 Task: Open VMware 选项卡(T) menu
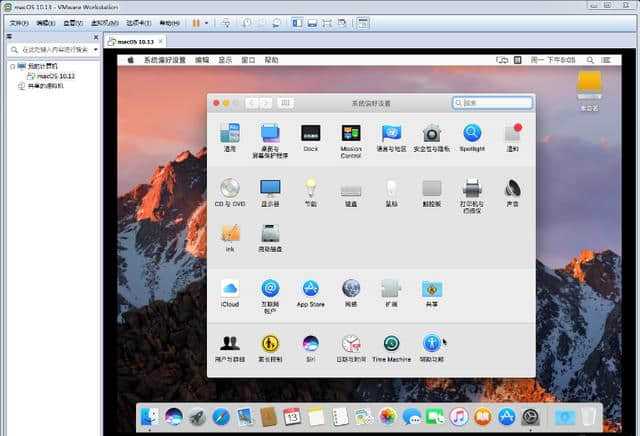(139, 23)
